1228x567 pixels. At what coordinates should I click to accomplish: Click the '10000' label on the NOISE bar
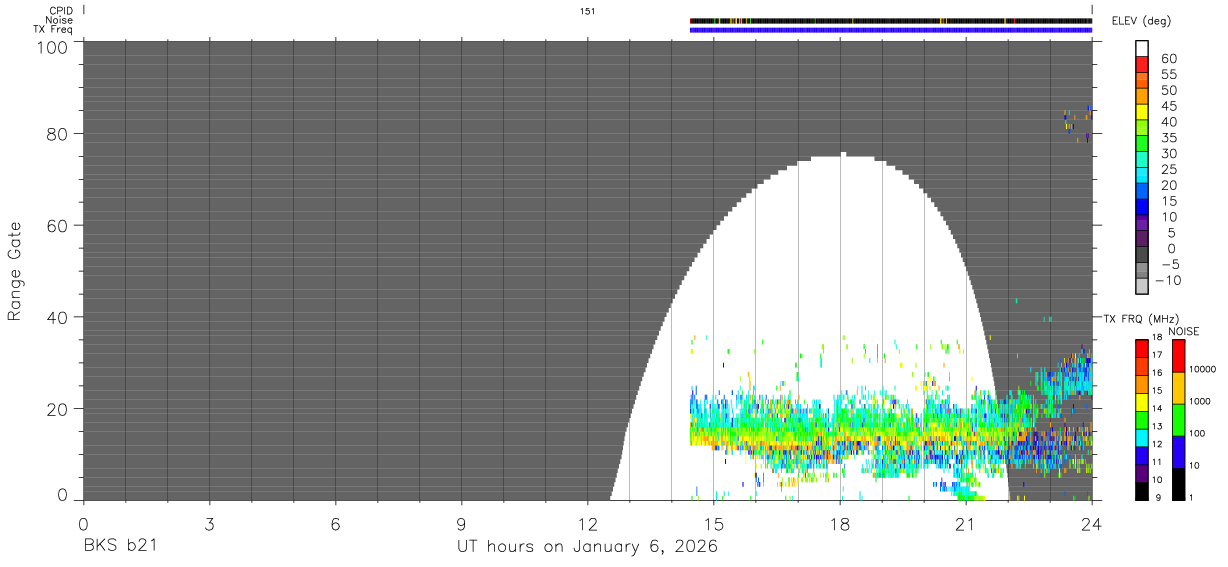pyautogui.click(x=1201, y=369)
